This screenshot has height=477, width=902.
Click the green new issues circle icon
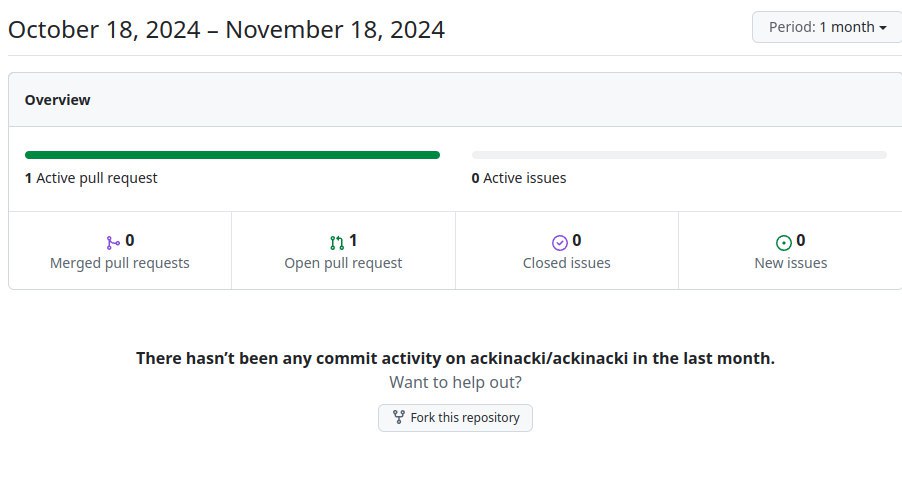pyautogui.click(x=784, y=242)
